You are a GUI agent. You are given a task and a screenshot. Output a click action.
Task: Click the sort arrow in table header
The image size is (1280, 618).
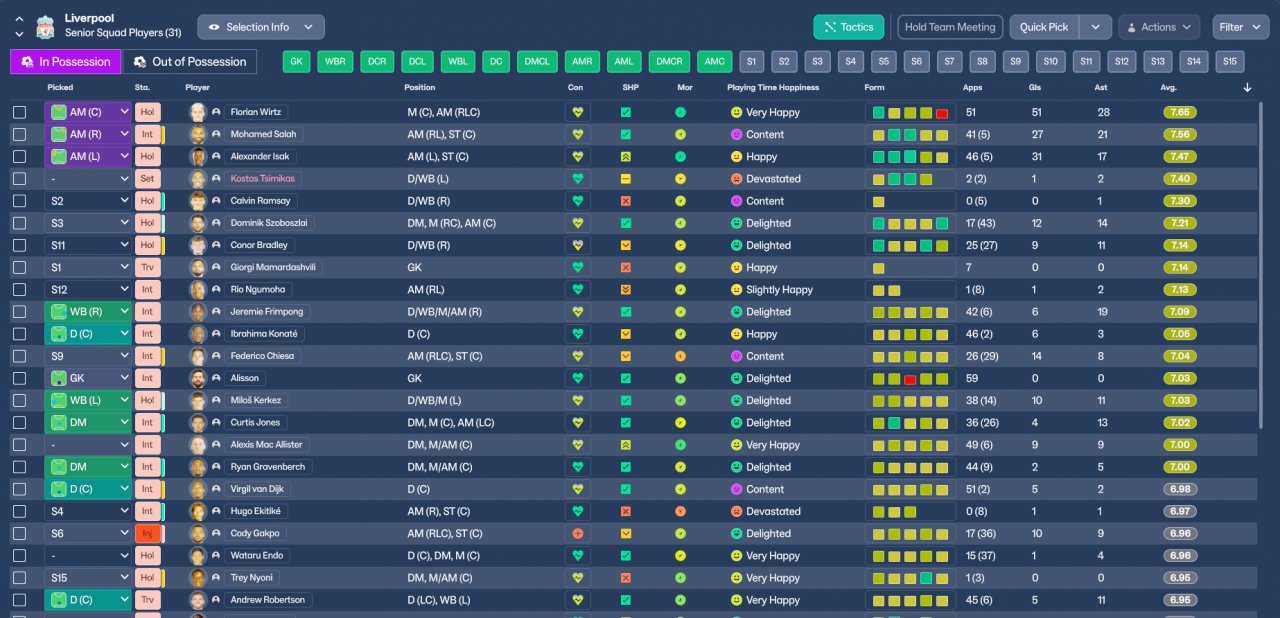(x=1247, y=88)
